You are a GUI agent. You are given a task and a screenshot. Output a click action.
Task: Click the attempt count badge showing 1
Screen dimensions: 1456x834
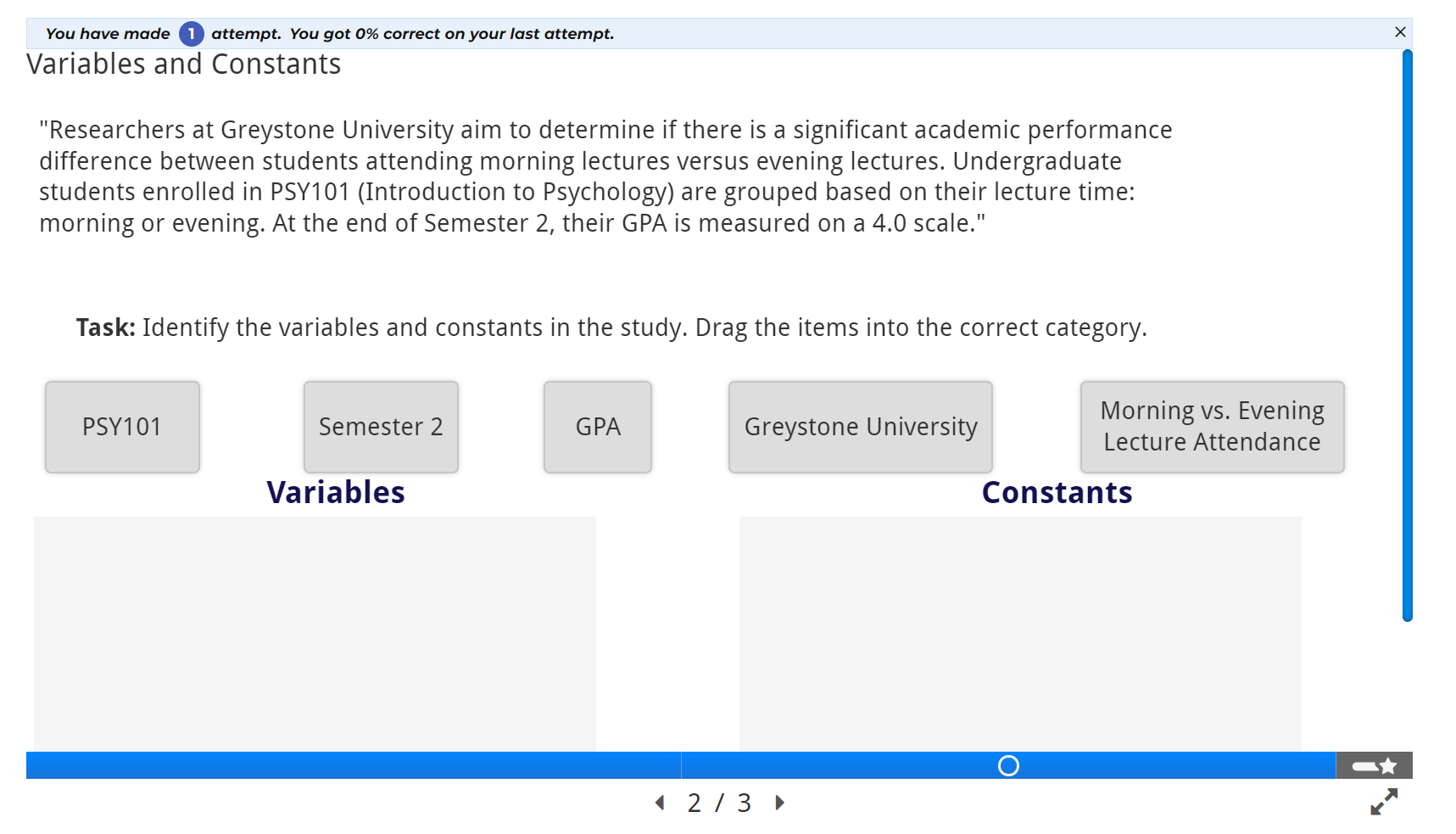click(192, 34)
